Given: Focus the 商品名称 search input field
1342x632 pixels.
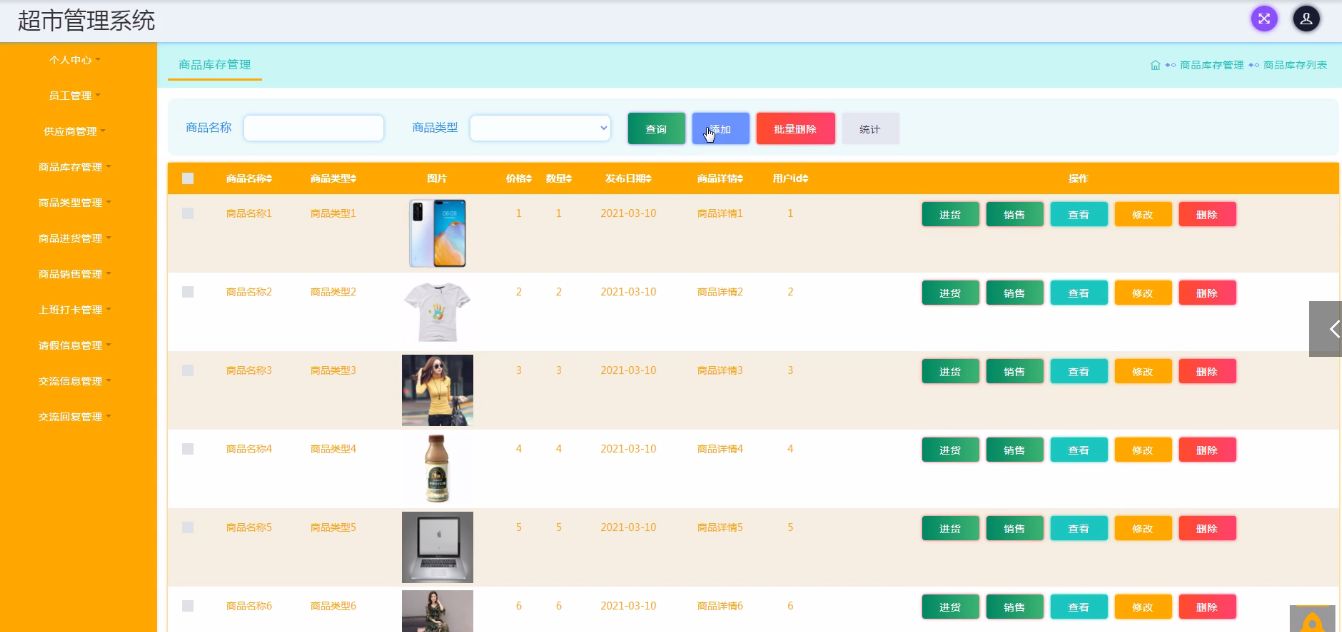Looking at the screenshot, I should pyautogui.click(x=314, y=128).
